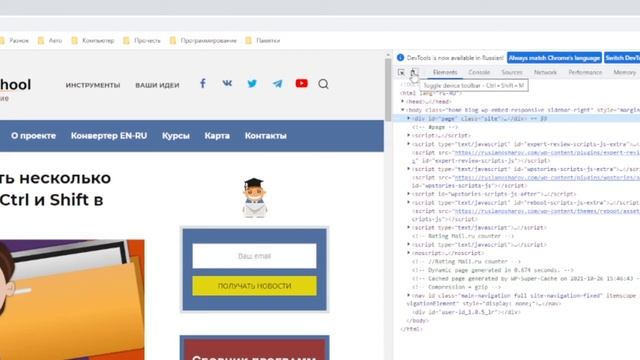Open the Прочесть bookmarks folder
The height and width of the screenshot is (360, 640).
coord(142,41)
